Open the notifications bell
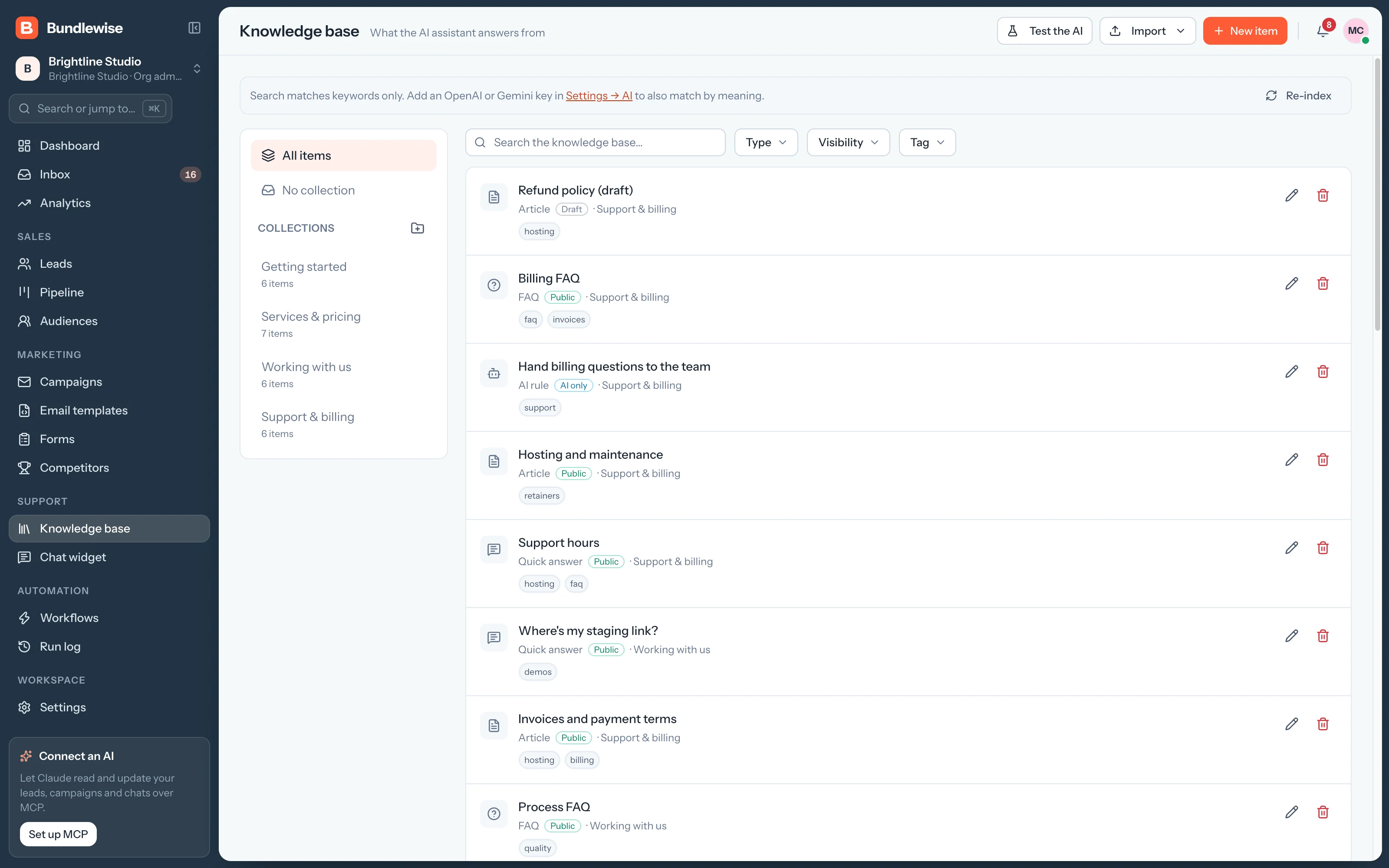Image resolution: width=1389 pixels, height=868 pixels. tap(1323, 31)
